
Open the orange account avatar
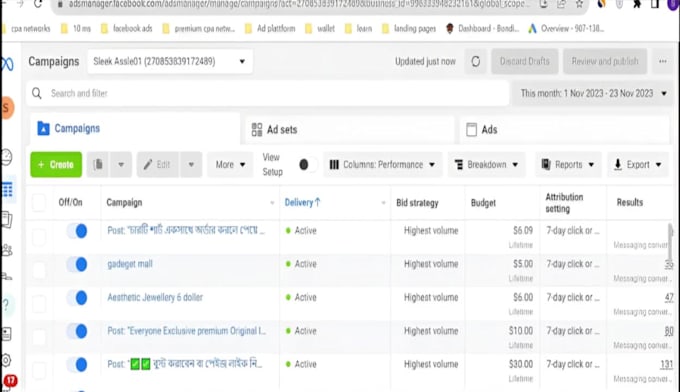[x=7, y=108]
